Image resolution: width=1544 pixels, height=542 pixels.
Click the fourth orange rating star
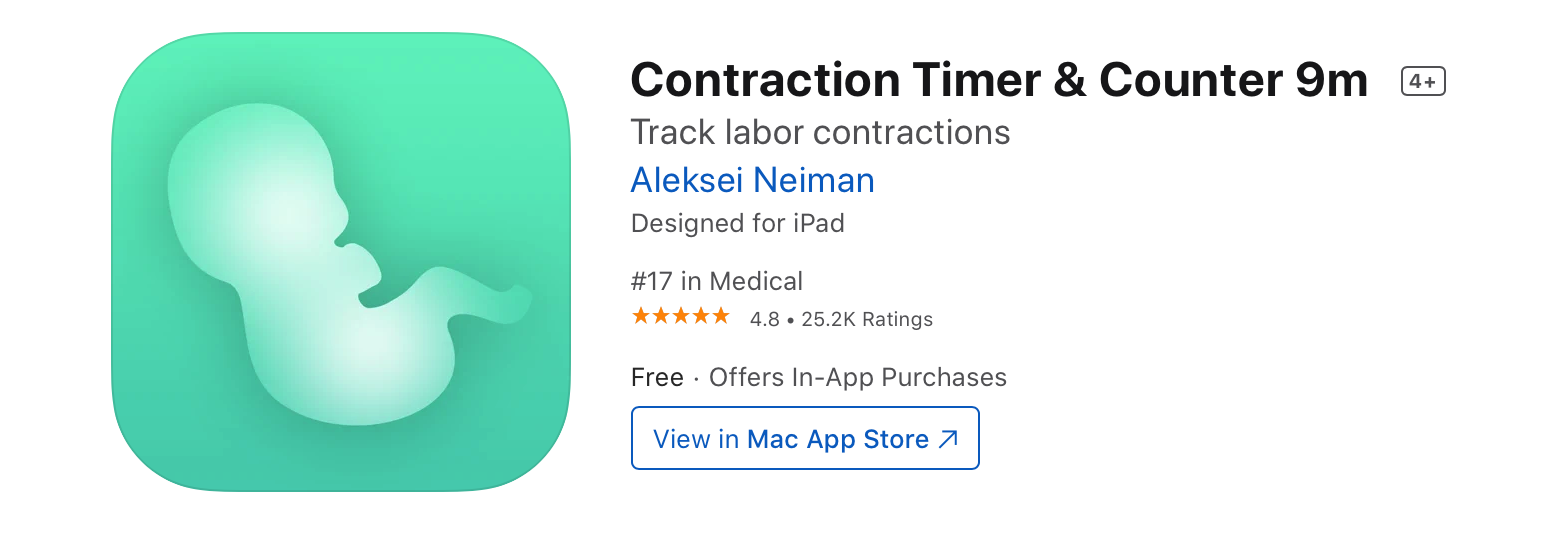point(701,317)
